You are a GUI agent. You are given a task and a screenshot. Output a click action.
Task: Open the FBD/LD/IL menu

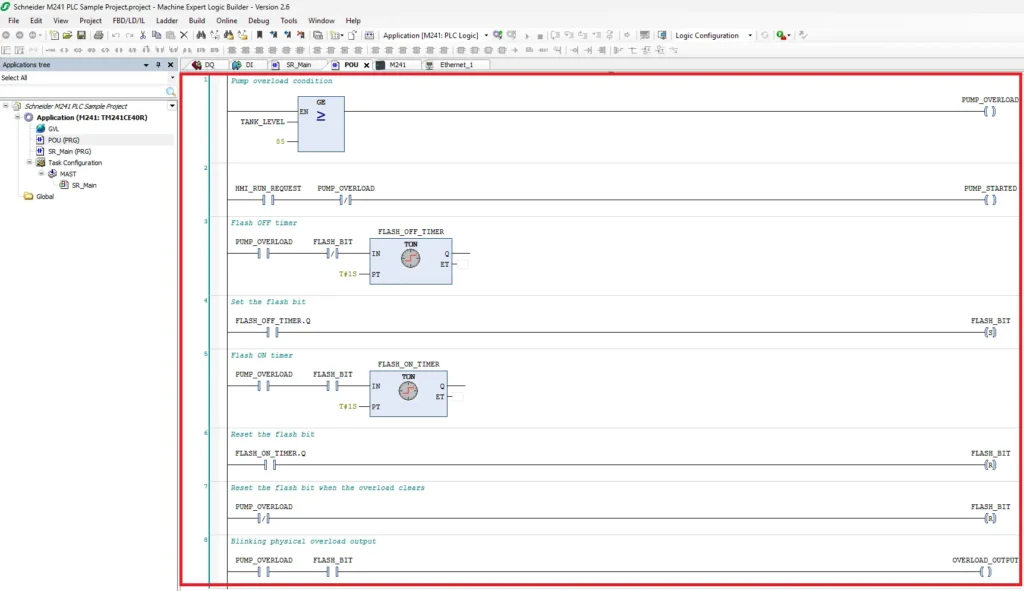click(129, 21)
